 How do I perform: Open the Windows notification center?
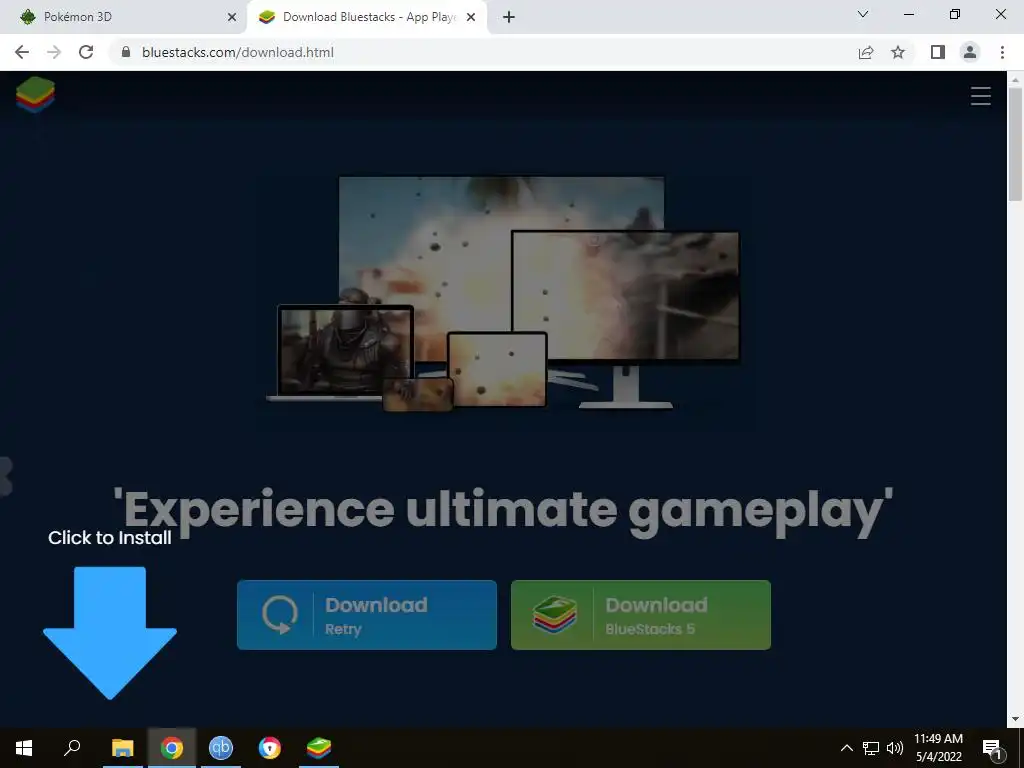[993, 748]
